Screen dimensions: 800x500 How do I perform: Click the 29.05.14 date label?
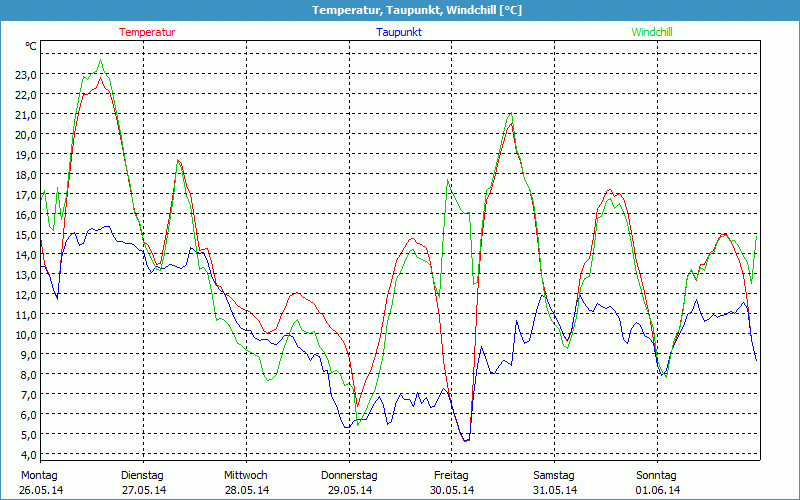point(350,490)
